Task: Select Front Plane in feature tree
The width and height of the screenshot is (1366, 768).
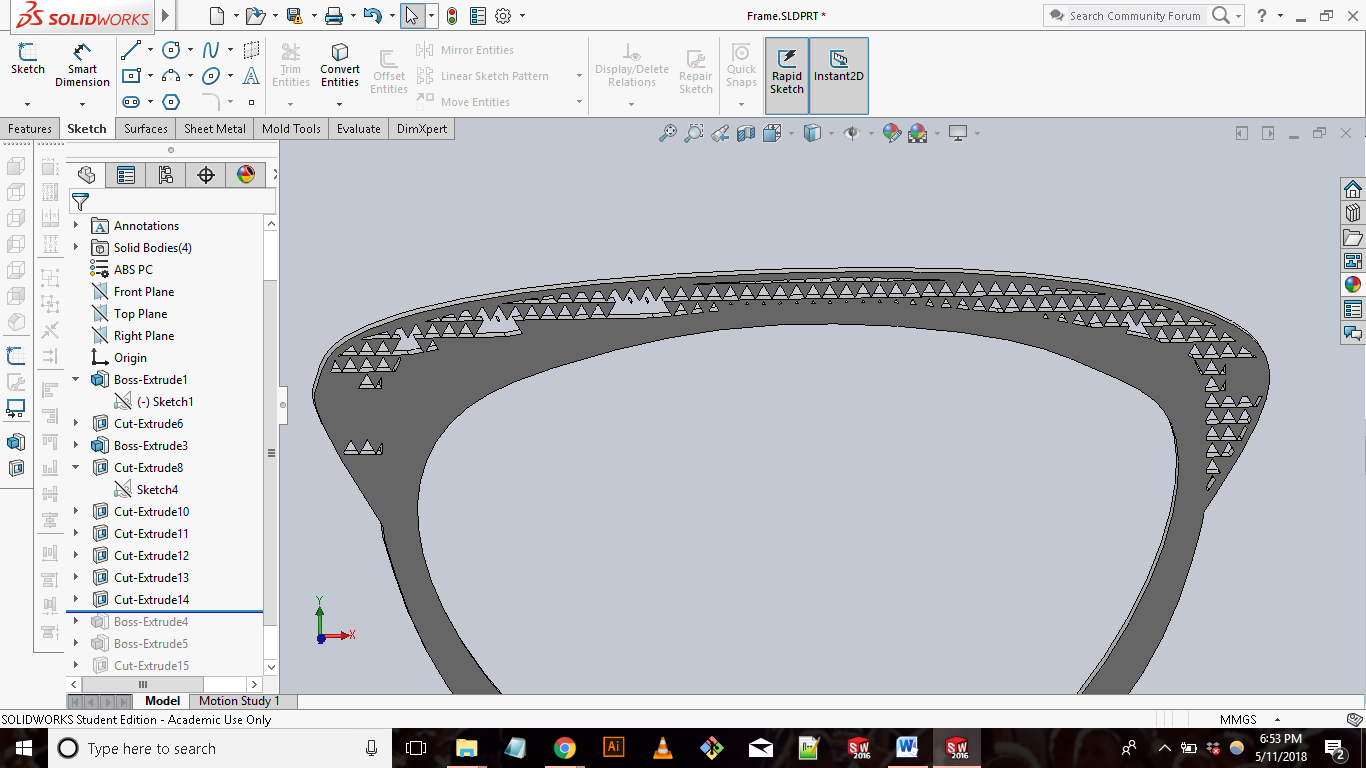Action: [x=144, y=291]
